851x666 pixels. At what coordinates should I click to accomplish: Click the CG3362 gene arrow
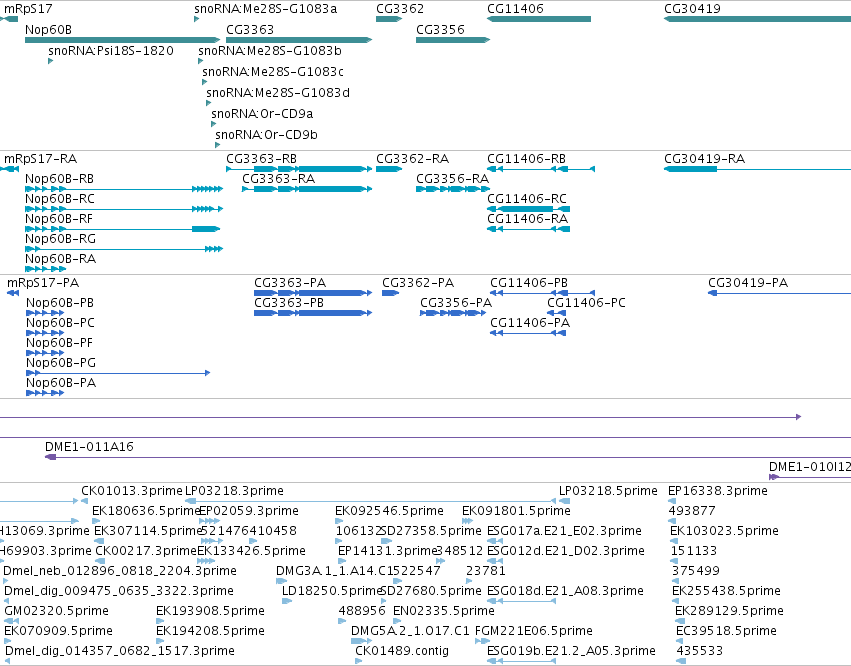[389, 19]
